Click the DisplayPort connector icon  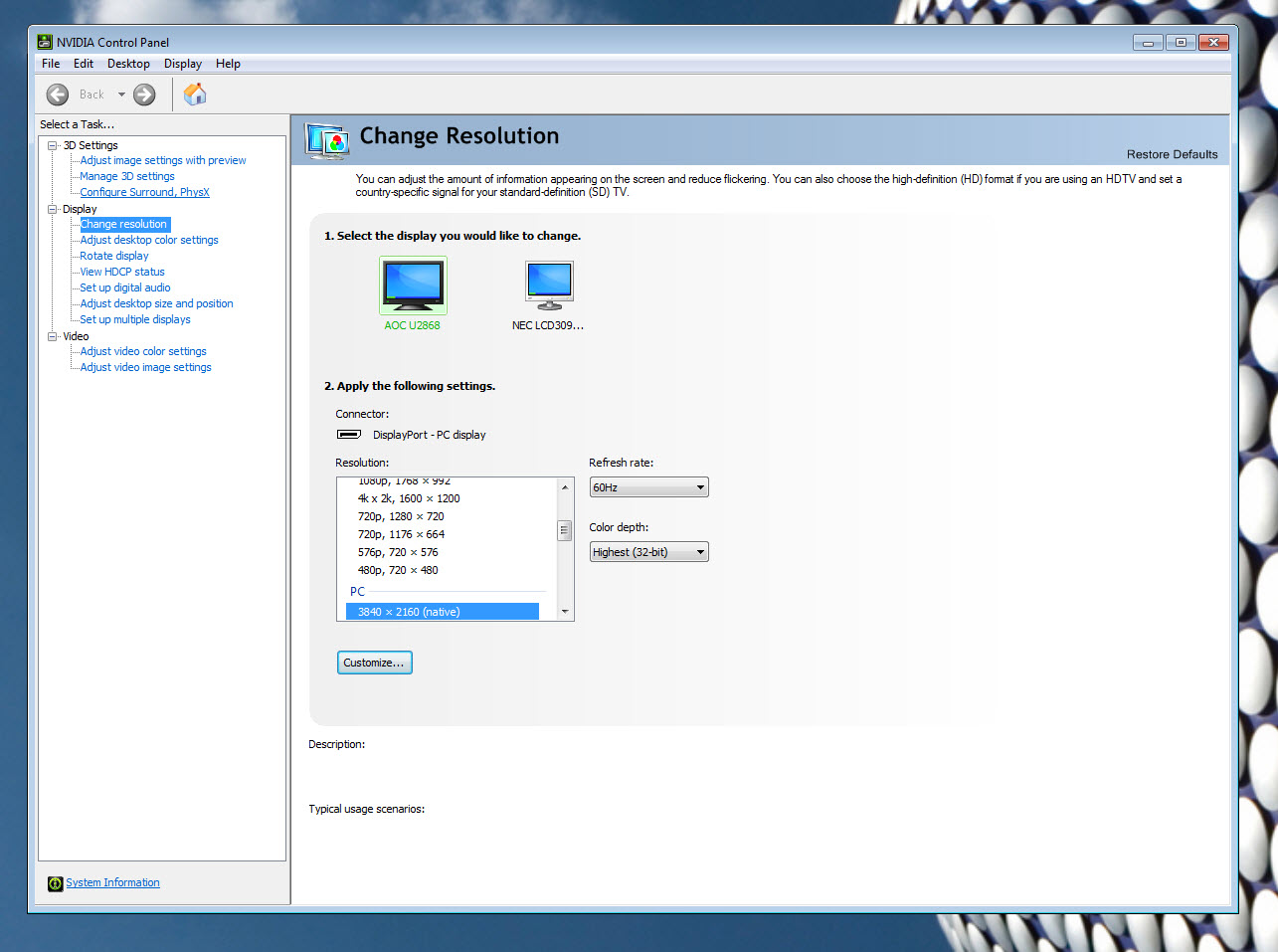348,435
